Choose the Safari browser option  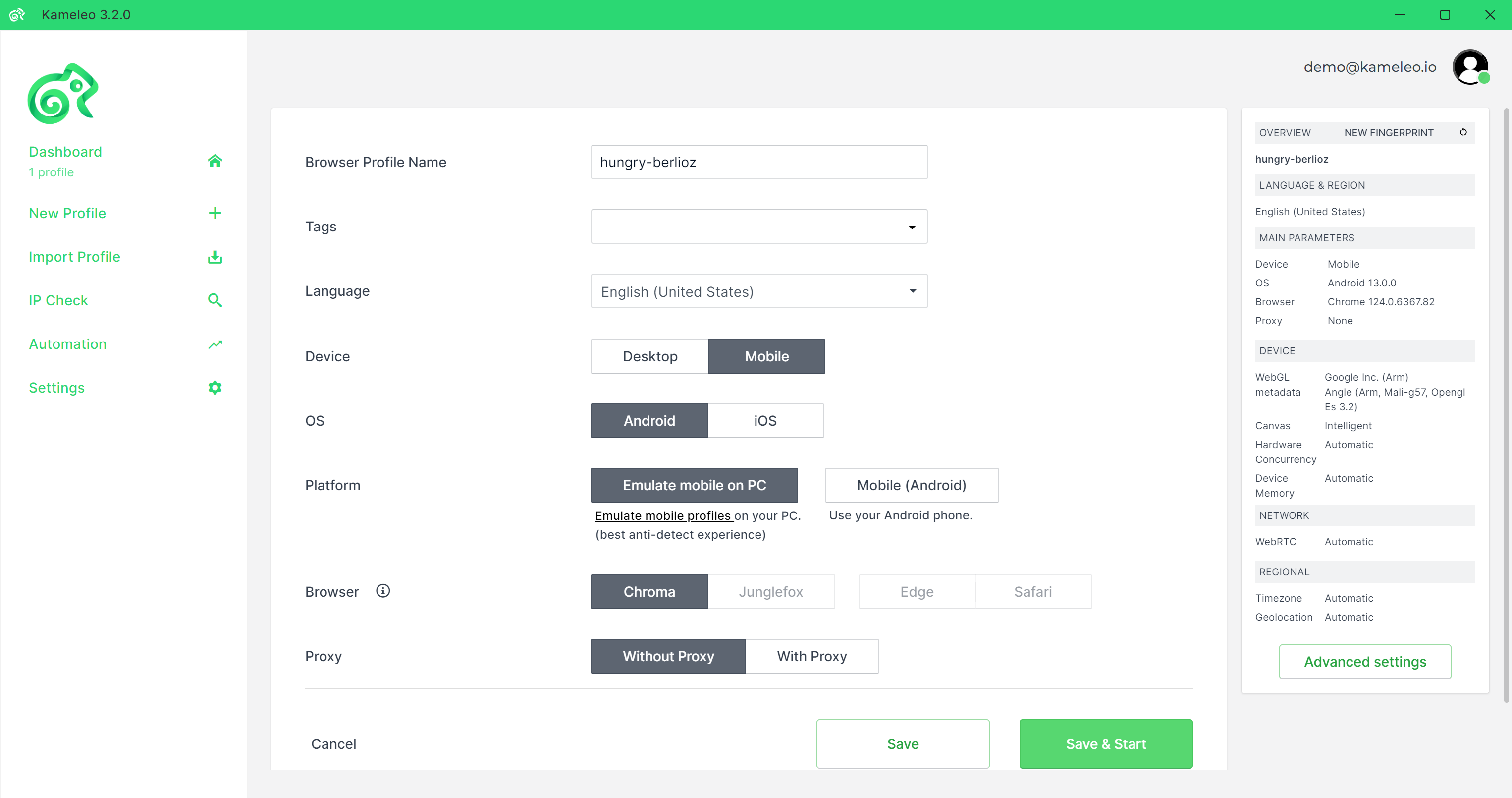pyautogui.click(x=1033, y=592)
